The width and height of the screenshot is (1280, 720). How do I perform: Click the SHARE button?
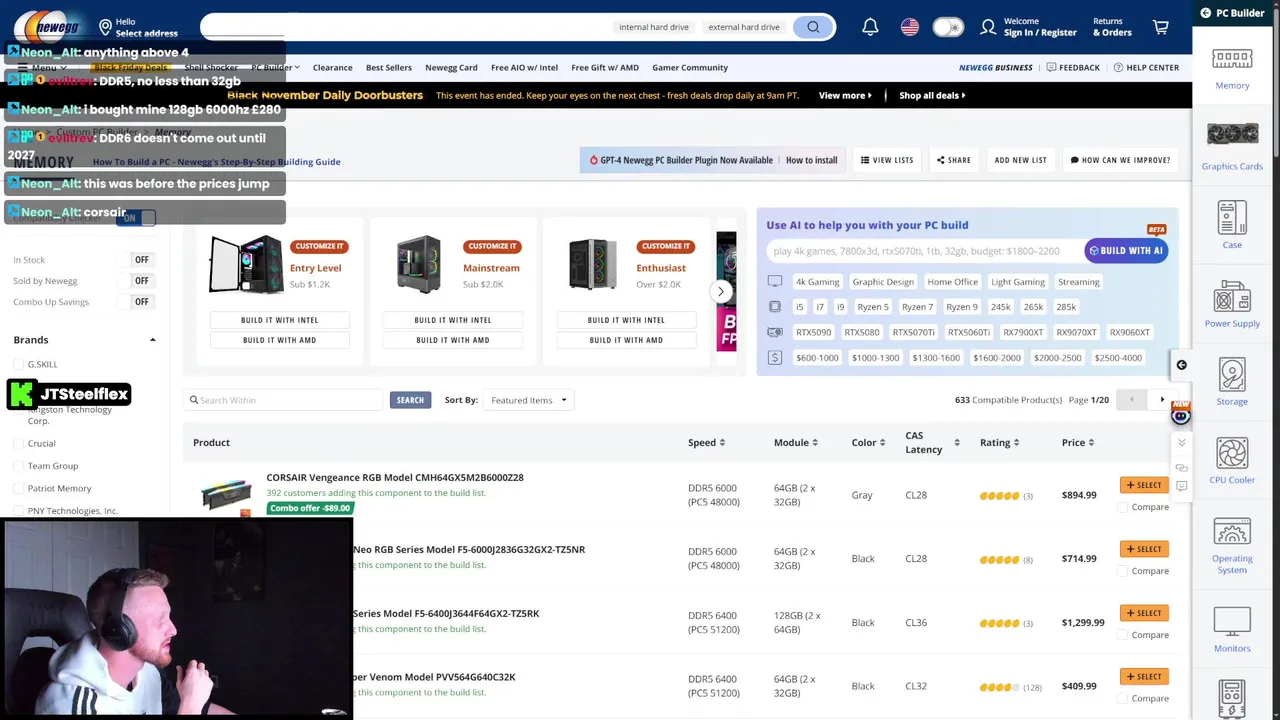point(954,160)
